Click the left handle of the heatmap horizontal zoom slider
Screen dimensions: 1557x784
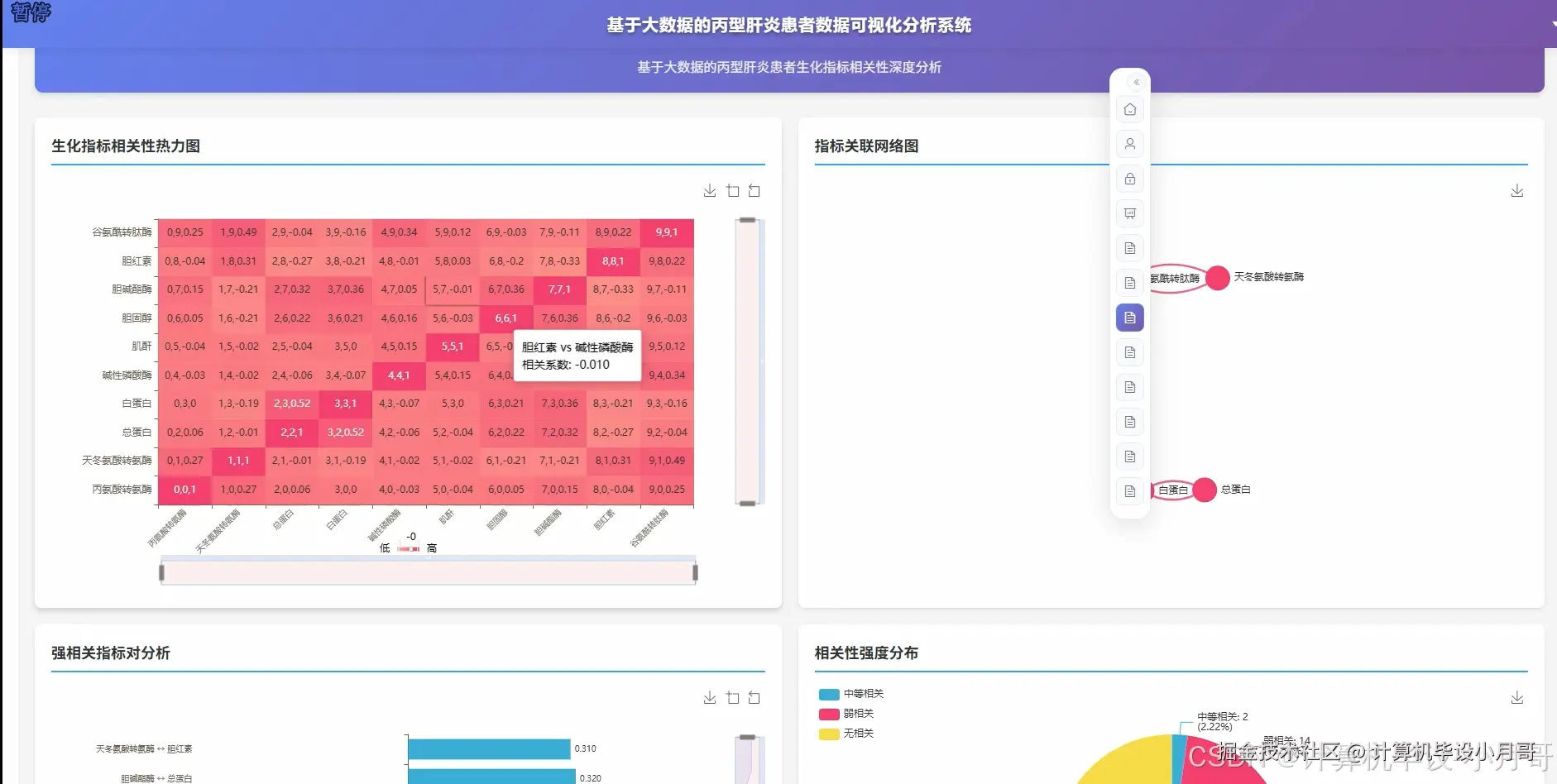pyautogui.click(x=161, y=572)
